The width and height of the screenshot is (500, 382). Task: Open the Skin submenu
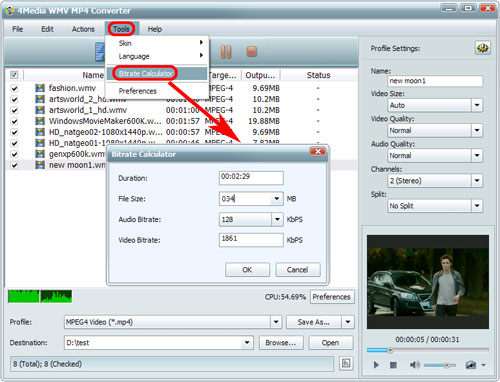(157, 43)
